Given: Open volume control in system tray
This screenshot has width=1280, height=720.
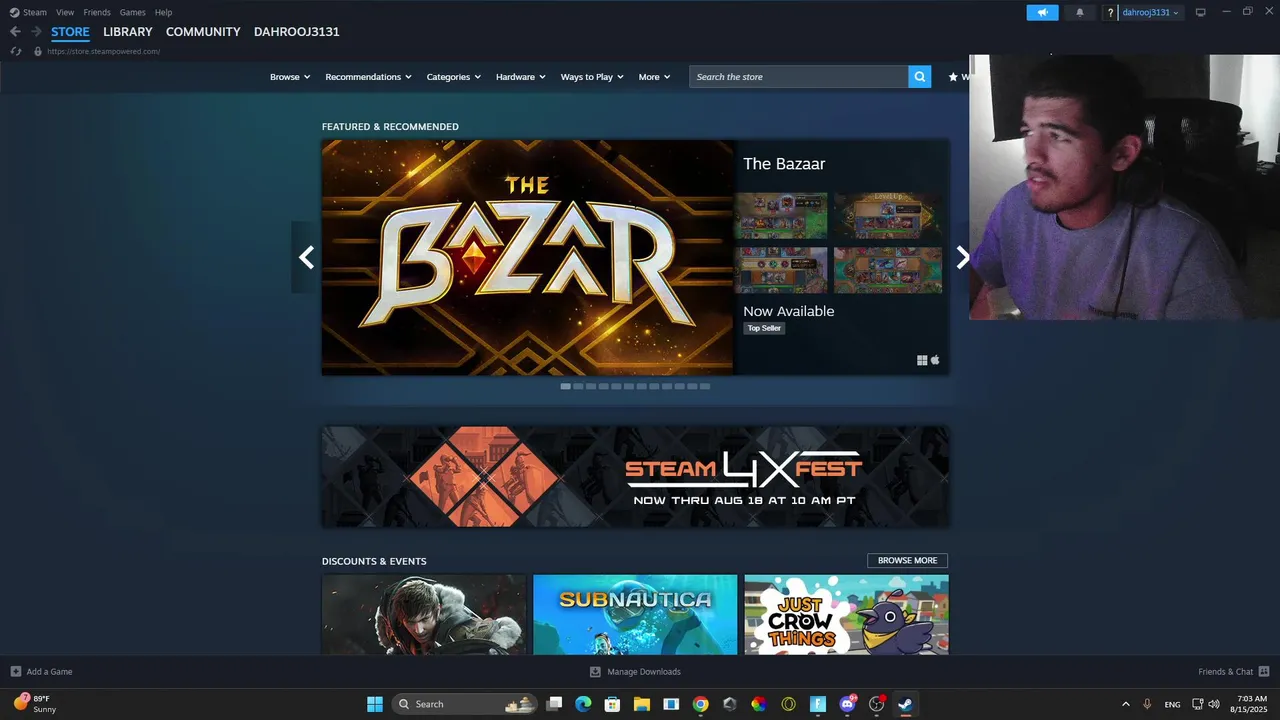Looking at the screenshot, I should click(1214, 704).
